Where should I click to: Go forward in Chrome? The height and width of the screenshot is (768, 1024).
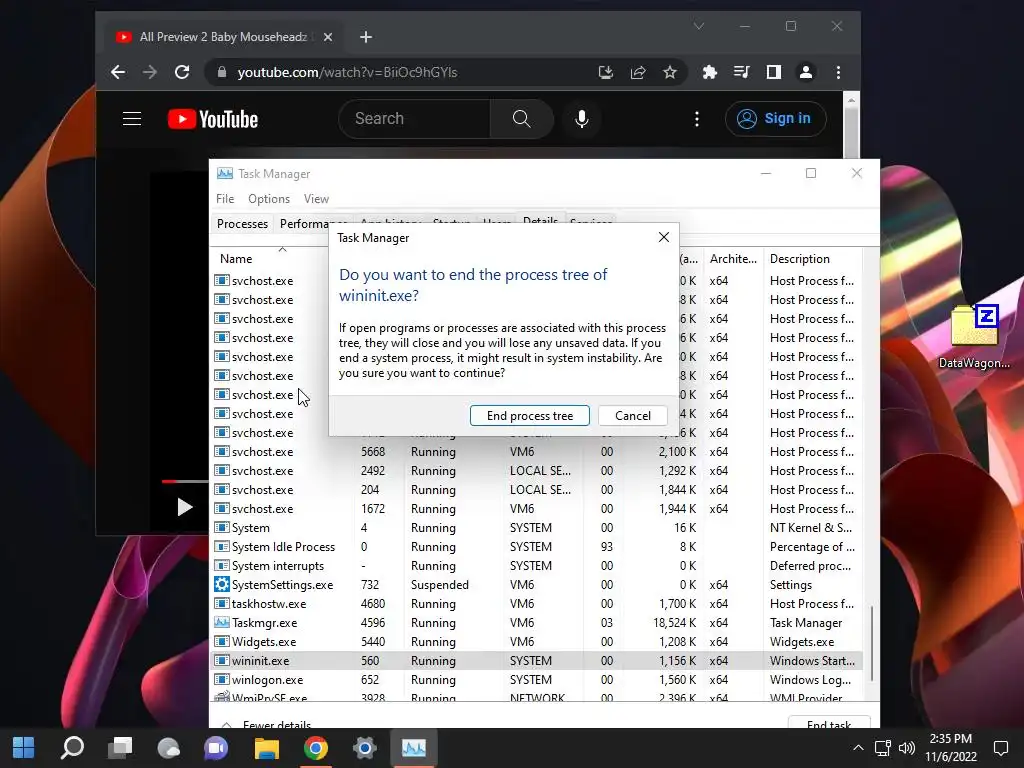150,72
